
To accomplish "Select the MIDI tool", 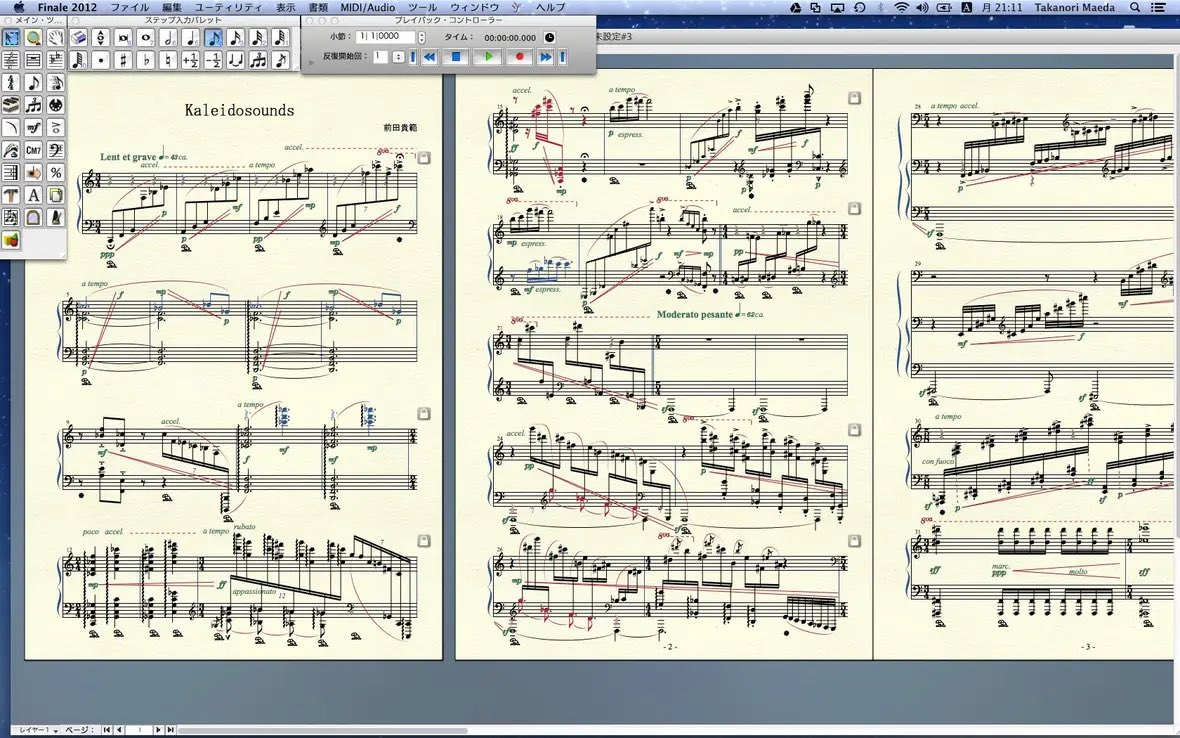I will 56,105.
